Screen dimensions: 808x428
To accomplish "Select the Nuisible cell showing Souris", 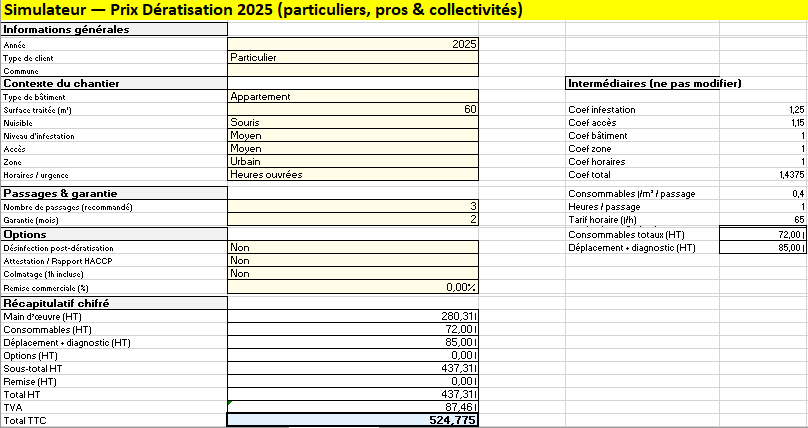I will click(354, 122).
